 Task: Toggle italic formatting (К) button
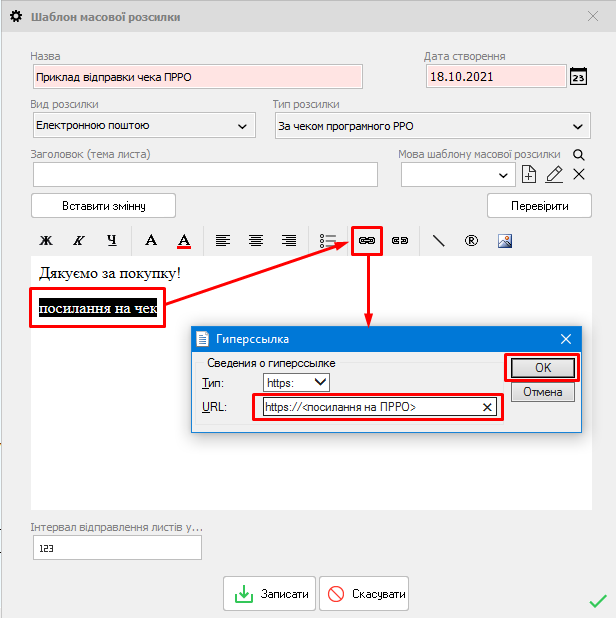78,240
